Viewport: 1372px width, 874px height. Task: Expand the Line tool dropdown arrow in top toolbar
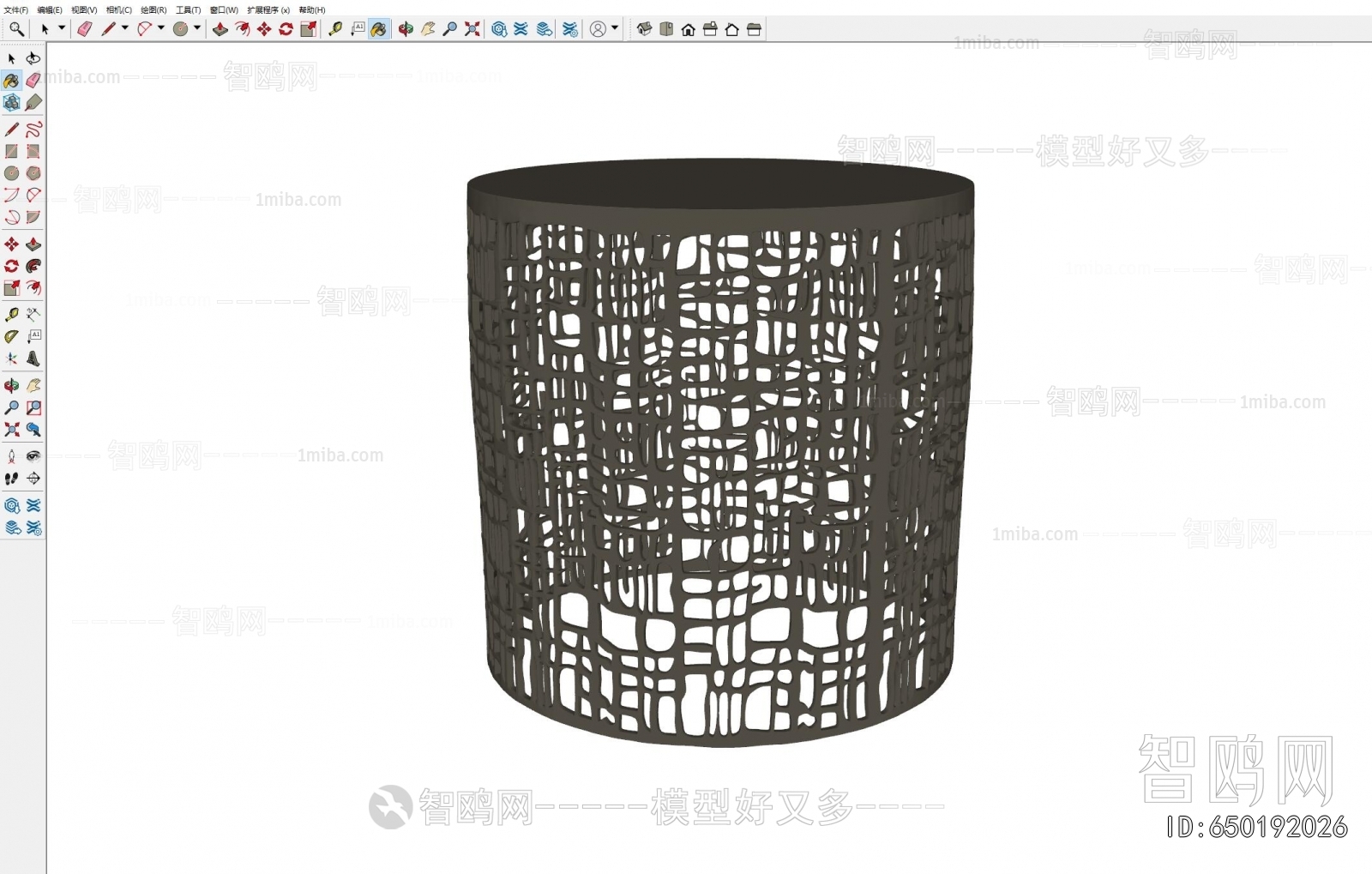coord(125,28)
